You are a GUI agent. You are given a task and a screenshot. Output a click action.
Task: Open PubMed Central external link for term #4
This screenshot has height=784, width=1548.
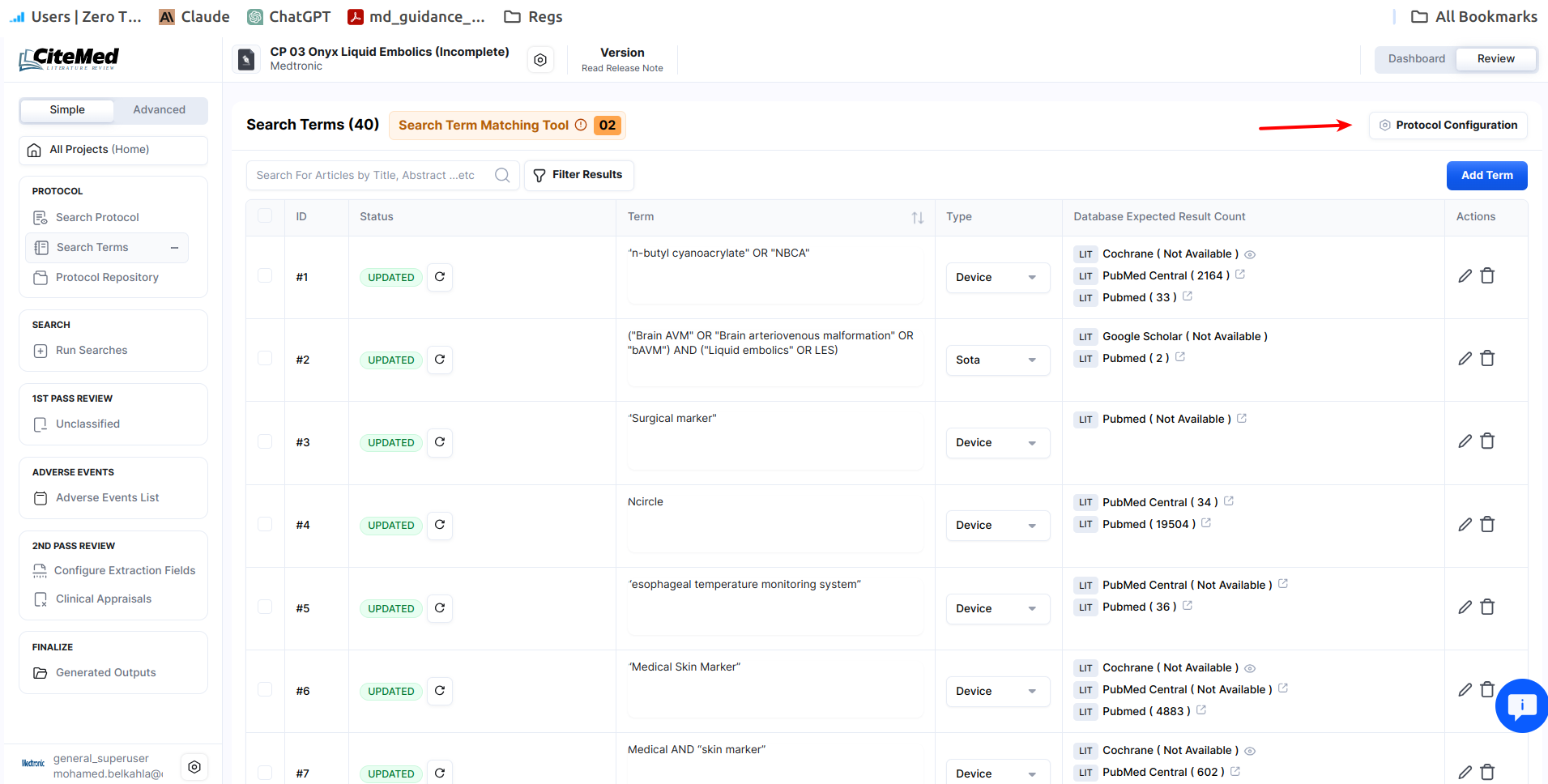pyautogui.click(x=1229, y=501)
